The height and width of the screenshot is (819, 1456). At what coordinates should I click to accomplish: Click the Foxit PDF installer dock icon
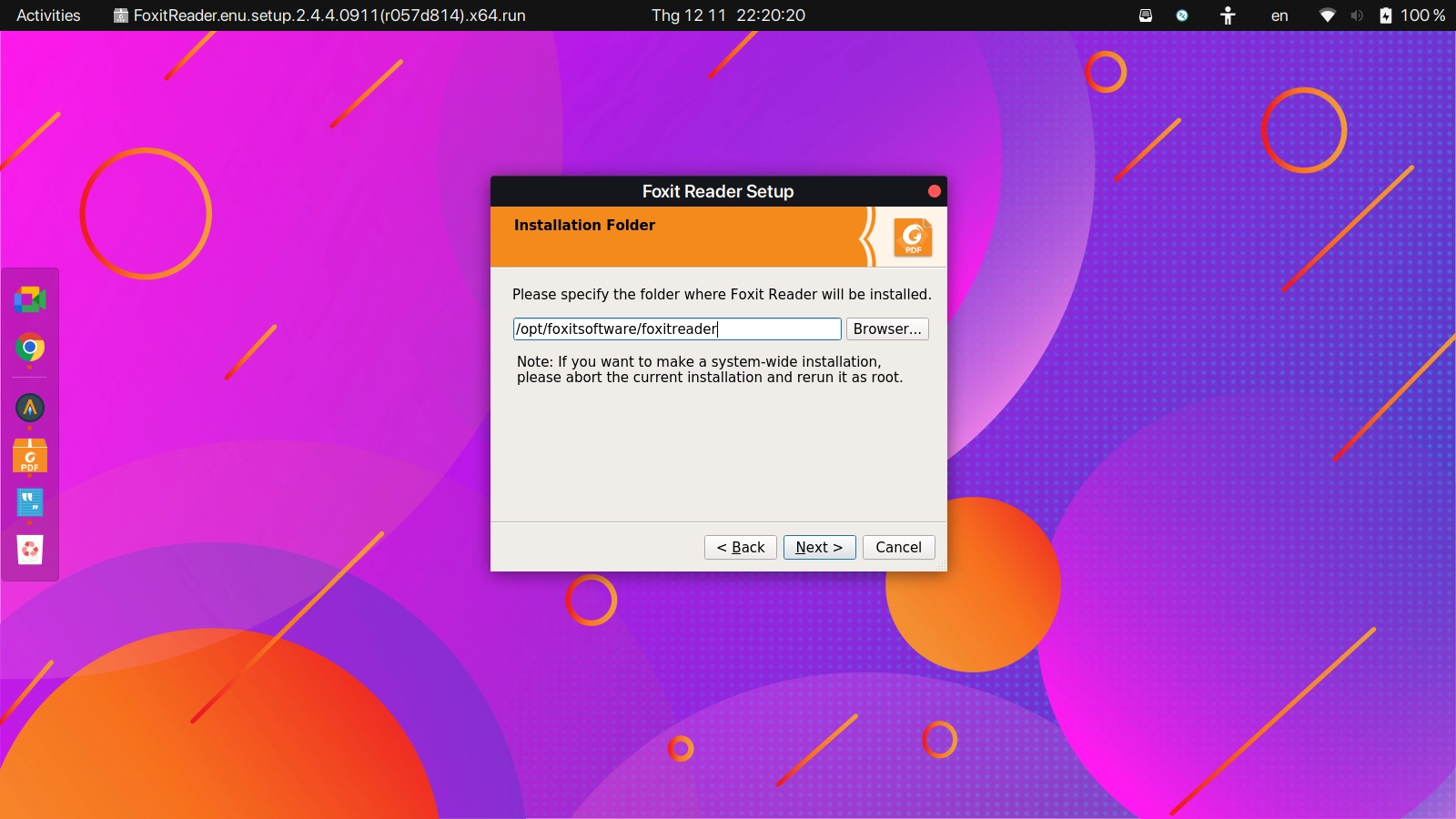click(30, 456)
